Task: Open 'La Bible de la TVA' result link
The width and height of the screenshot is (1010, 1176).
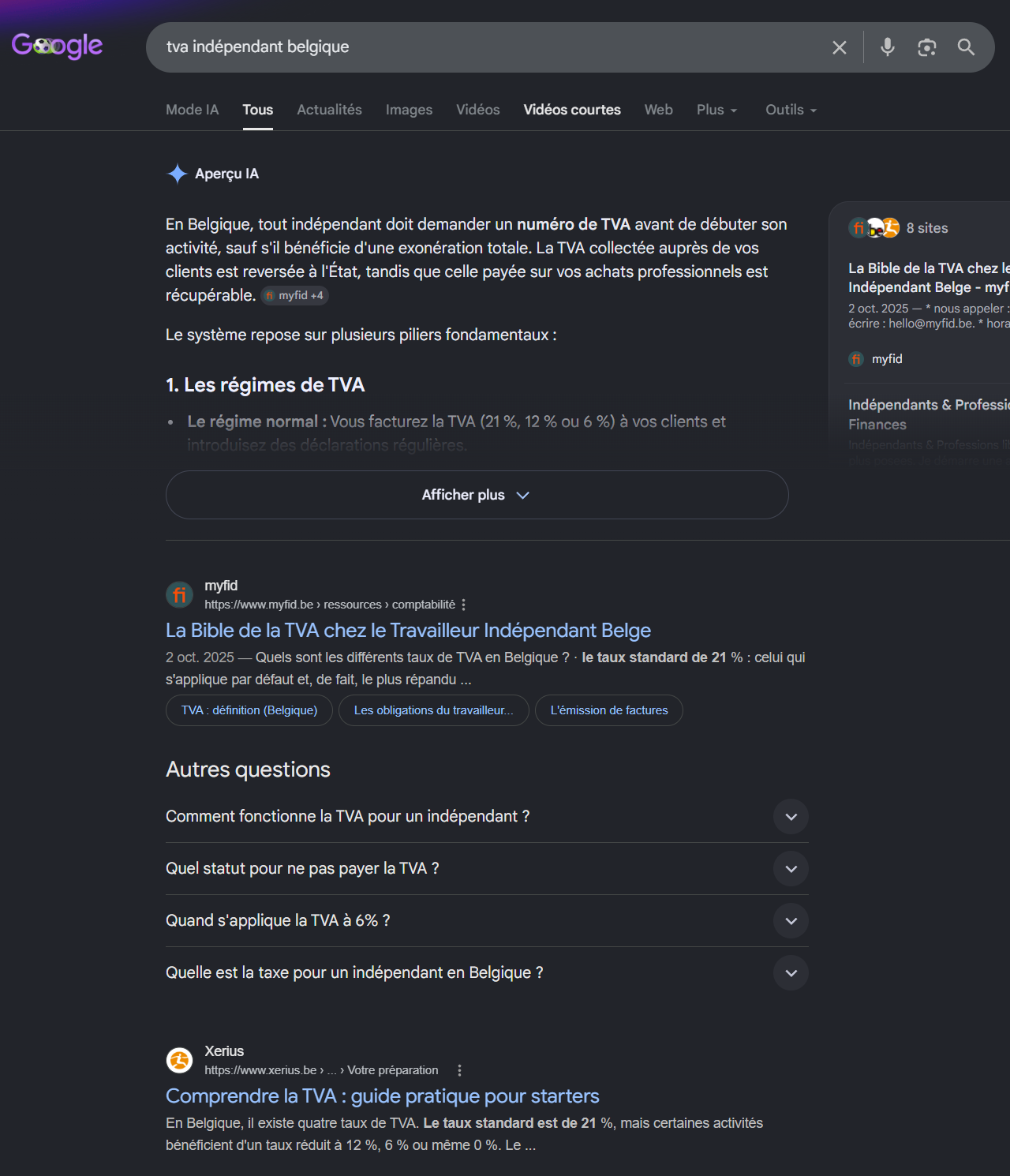Action: [408, 631]
